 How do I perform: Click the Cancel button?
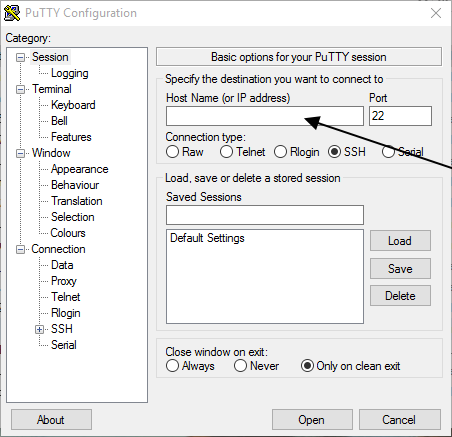click(x=400, y=420)
